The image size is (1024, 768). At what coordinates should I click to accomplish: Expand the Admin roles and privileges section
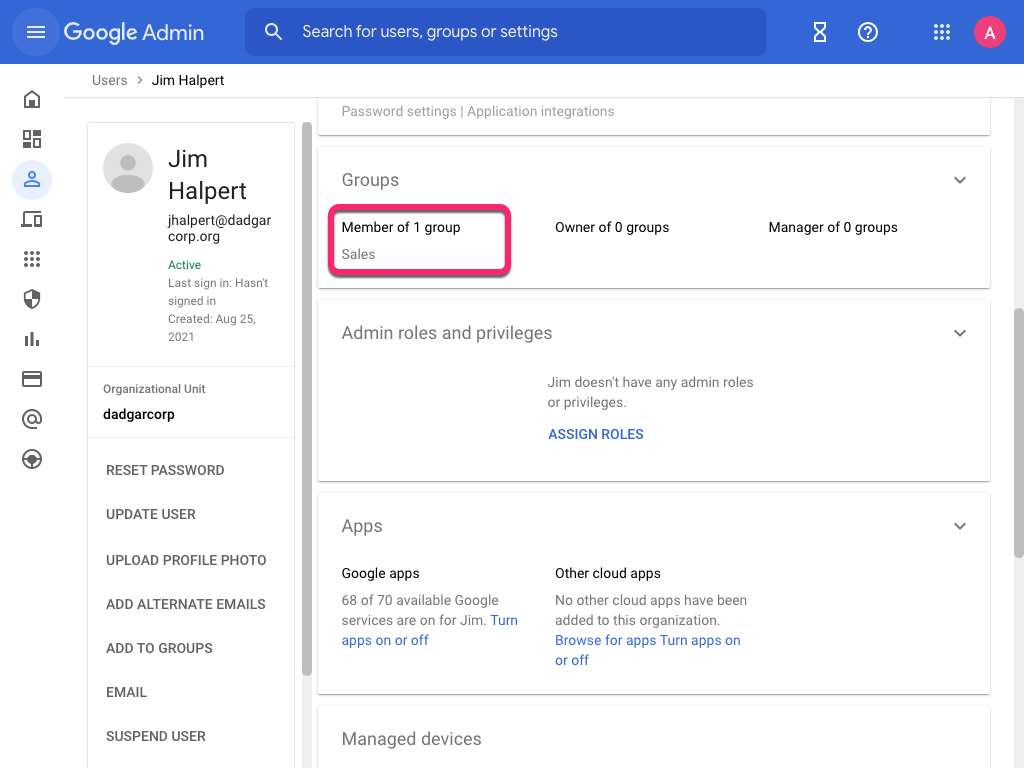[x=959, y=333]
